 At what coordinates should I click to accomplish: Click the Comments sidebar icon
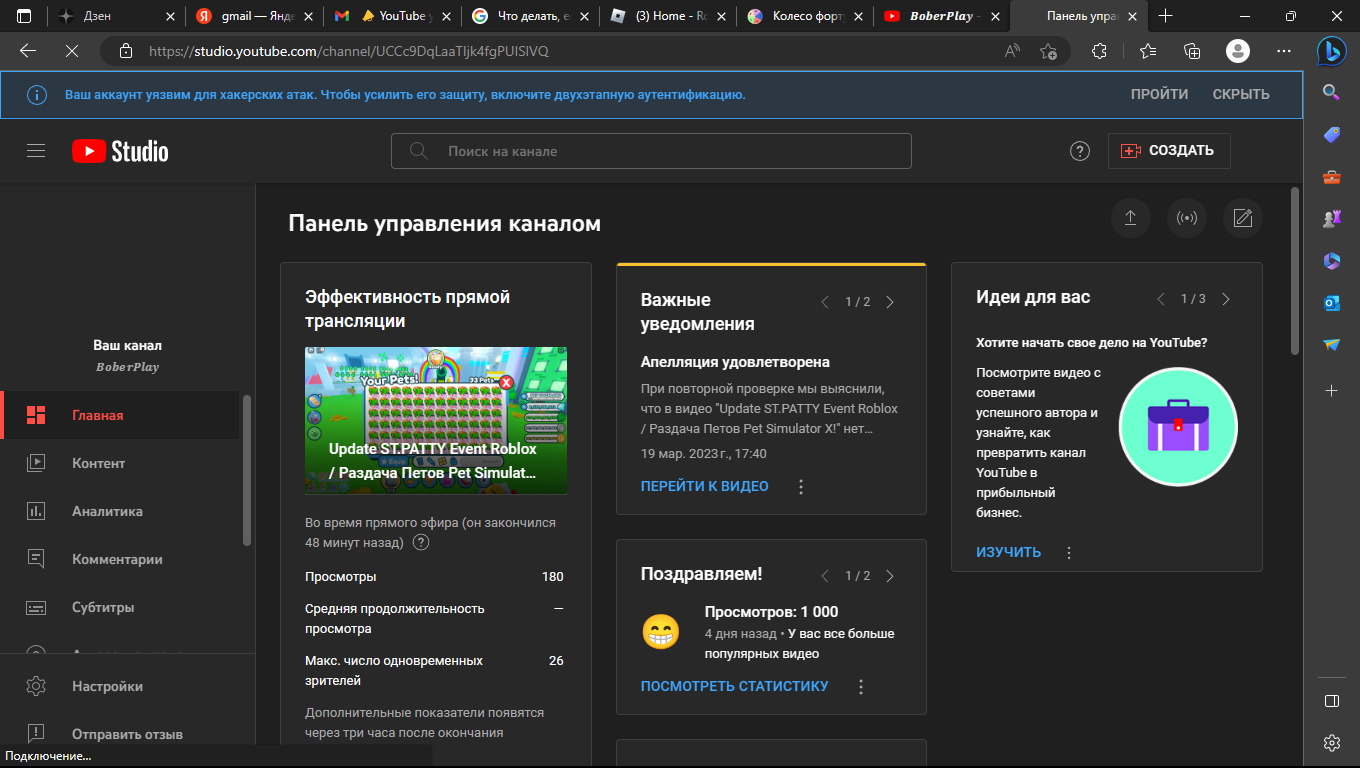click(x=36, y=559)
